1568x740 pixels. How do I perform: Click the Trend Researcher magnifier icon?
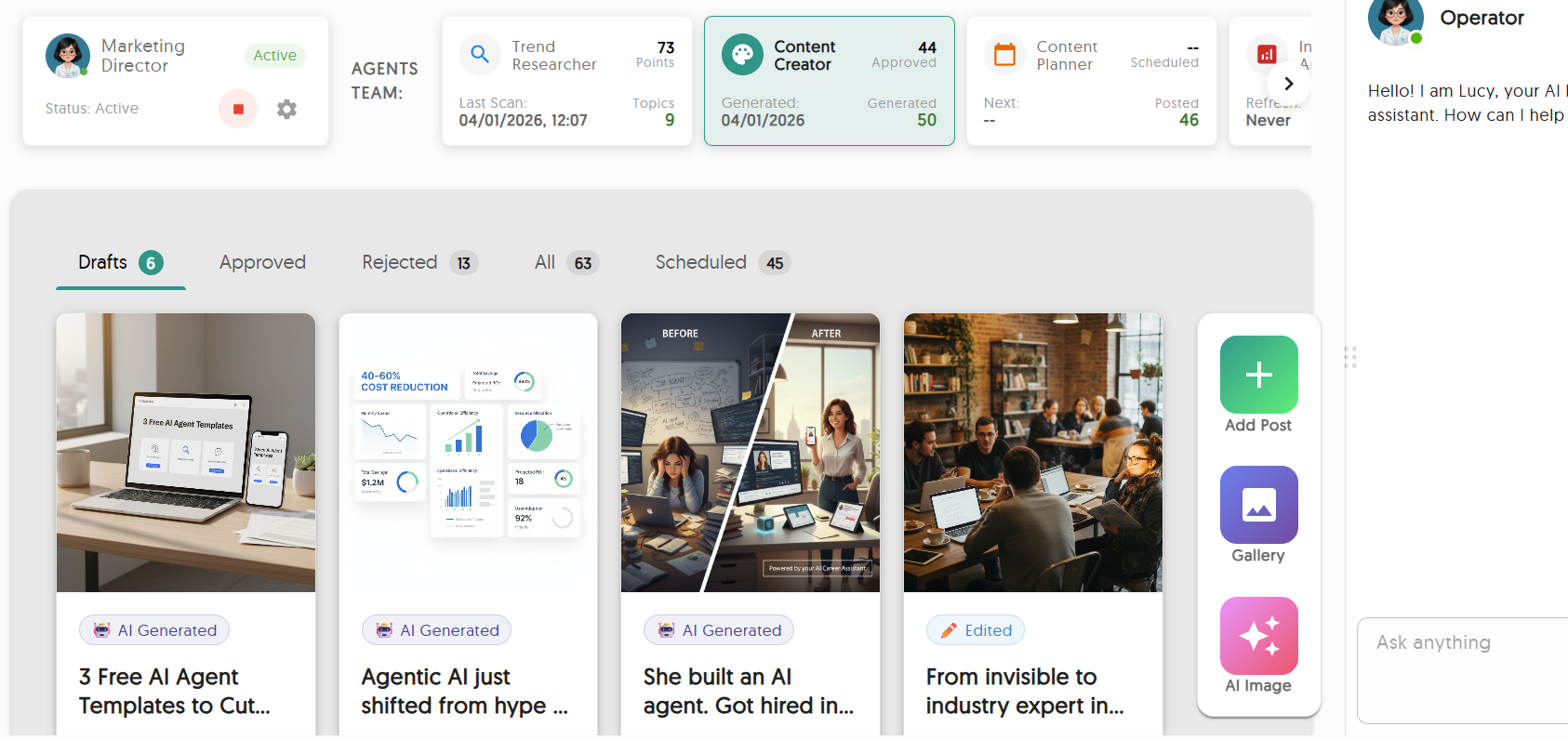[x=480, y=55]
